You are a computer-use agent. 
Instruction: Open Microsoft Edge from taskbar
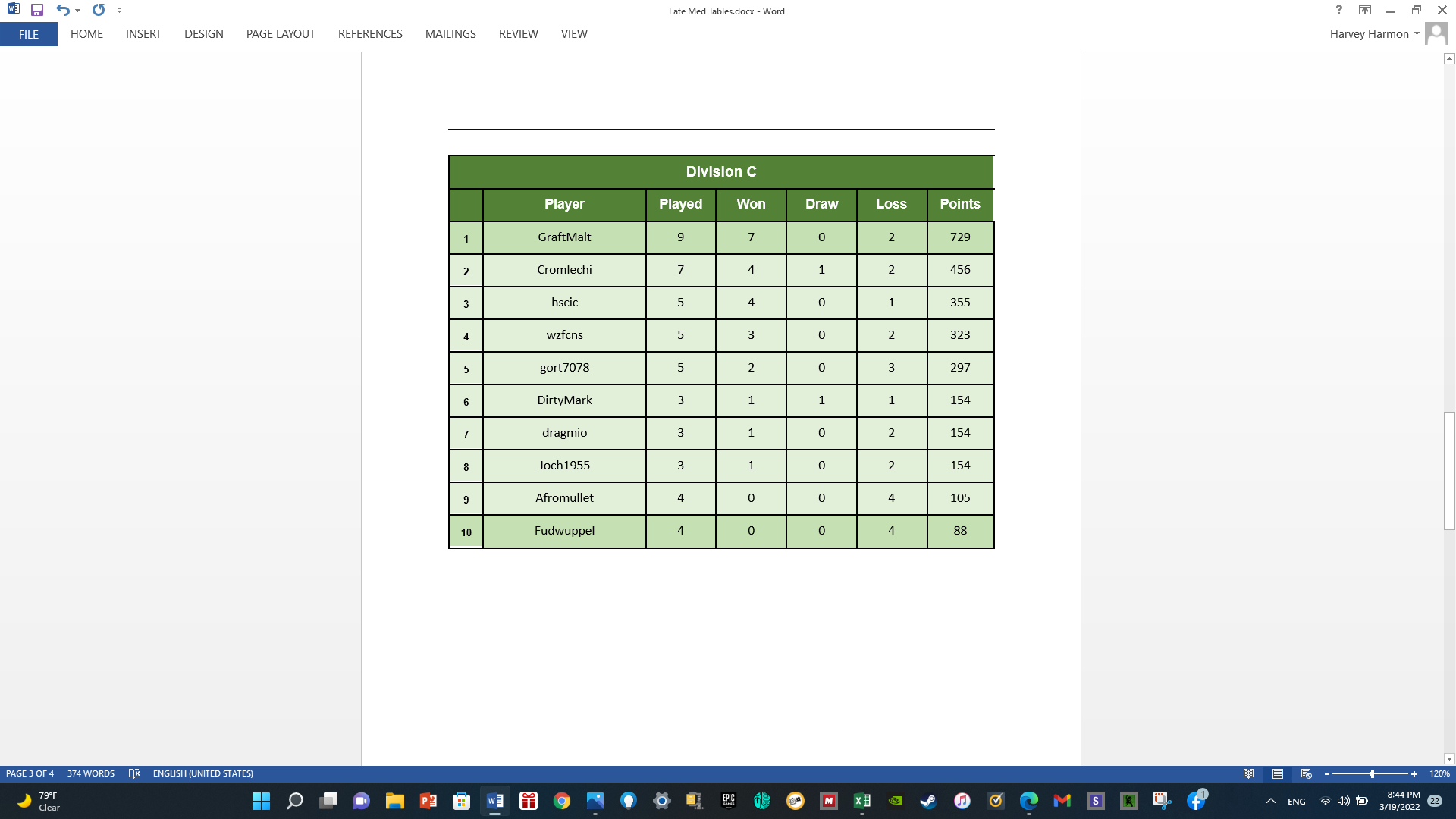pos(1028,801)
